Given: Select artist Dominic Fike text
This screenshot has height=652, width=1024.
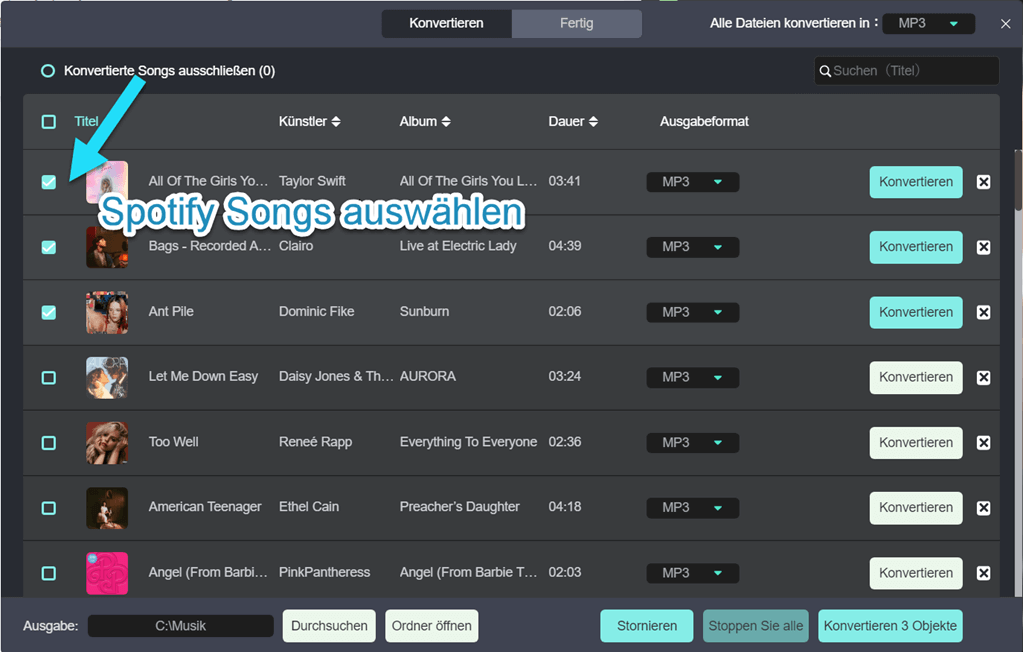Looking at the screenshot, I should 317,312.
